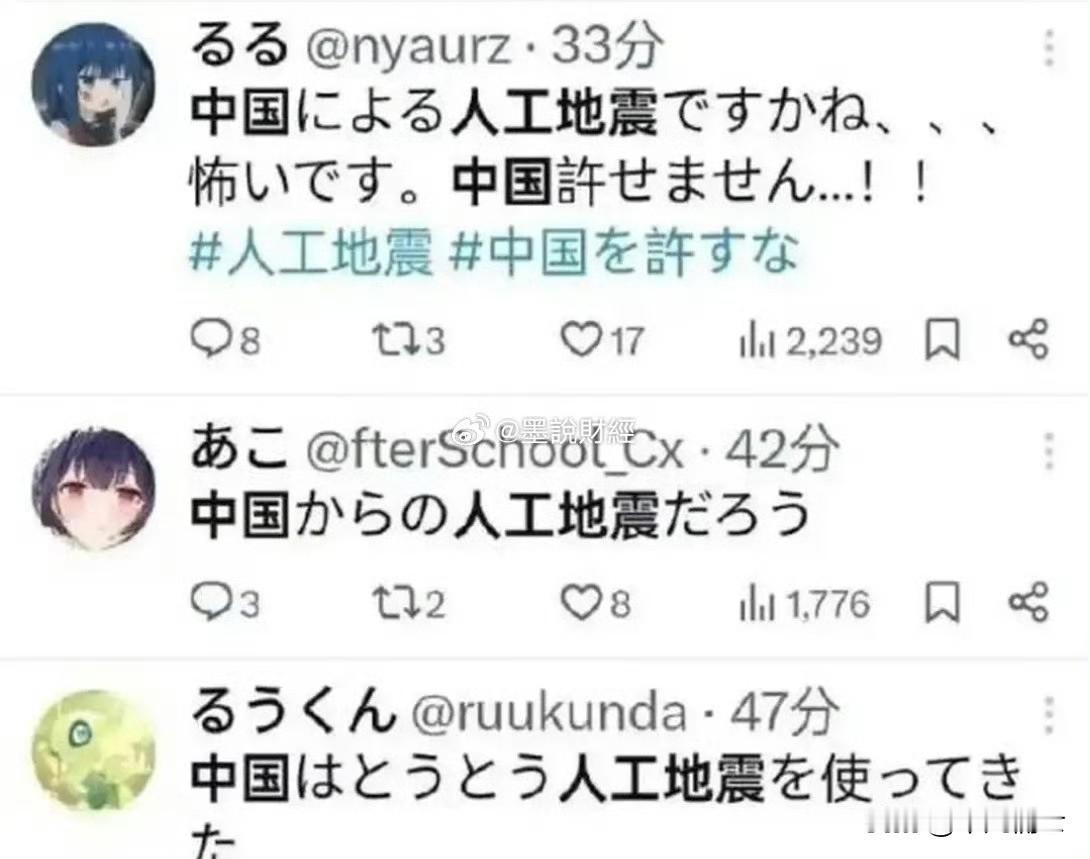Retweet the @fterSchool_Cx tweet

[409, 603]
